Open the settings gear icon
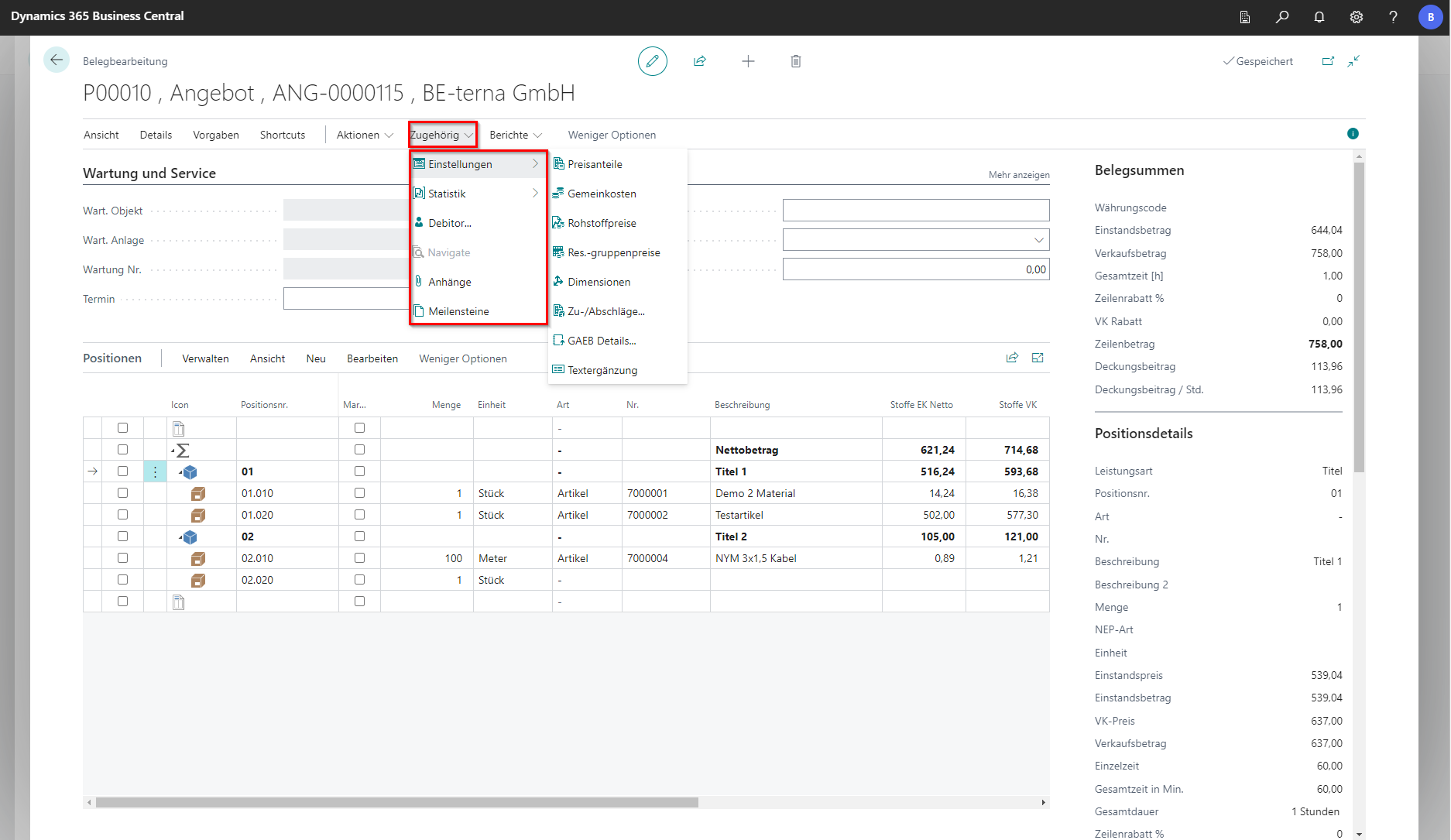The height and width of the screenshot is (840, 1451). [x=1356, y=17]
